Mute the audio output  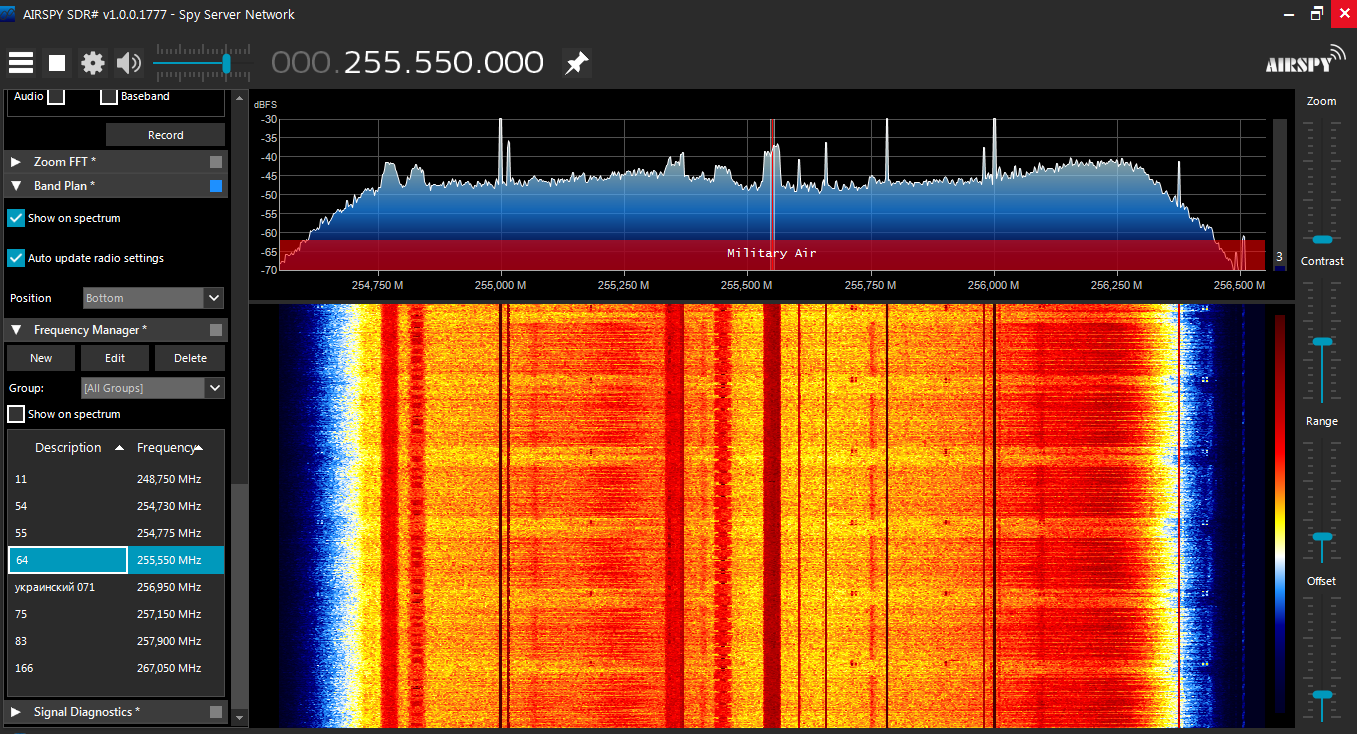(127, 62)
